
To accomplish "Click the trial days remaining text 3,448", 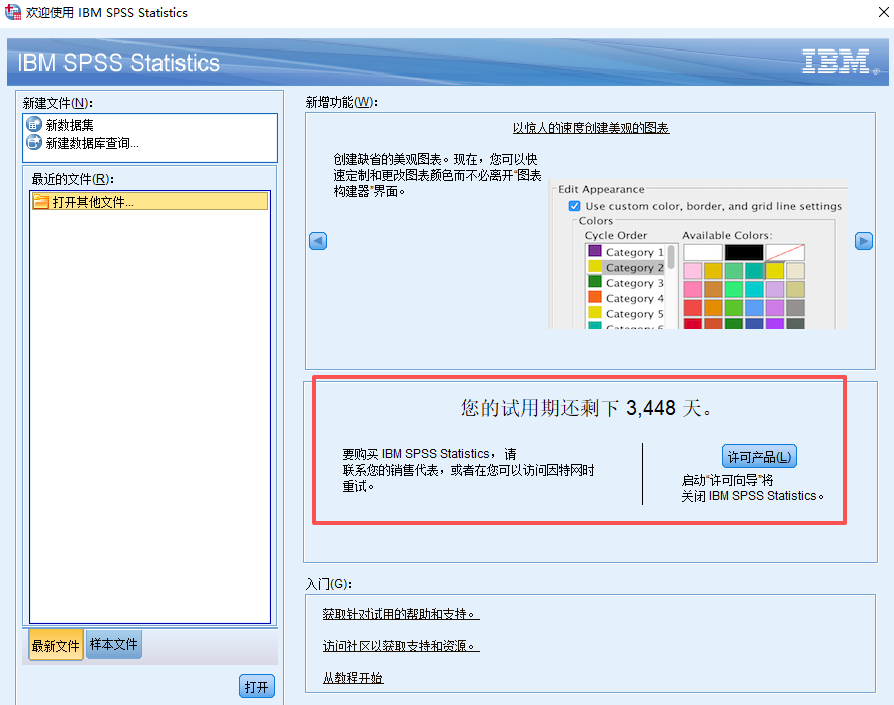I will pyautogui.click(x=651, y=408).
